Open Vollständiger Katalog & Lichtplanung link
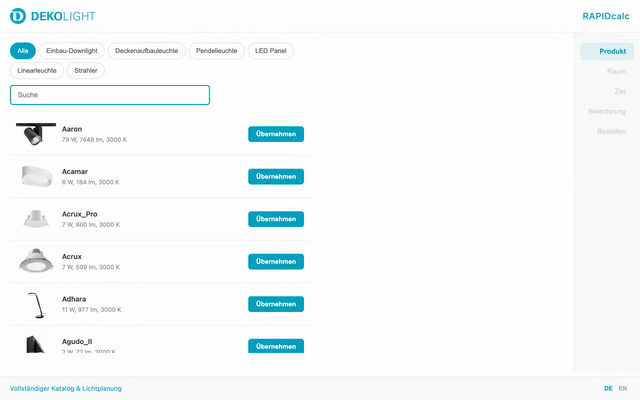The width and height of the screenshot is (640, 400). tap(66, 389)
